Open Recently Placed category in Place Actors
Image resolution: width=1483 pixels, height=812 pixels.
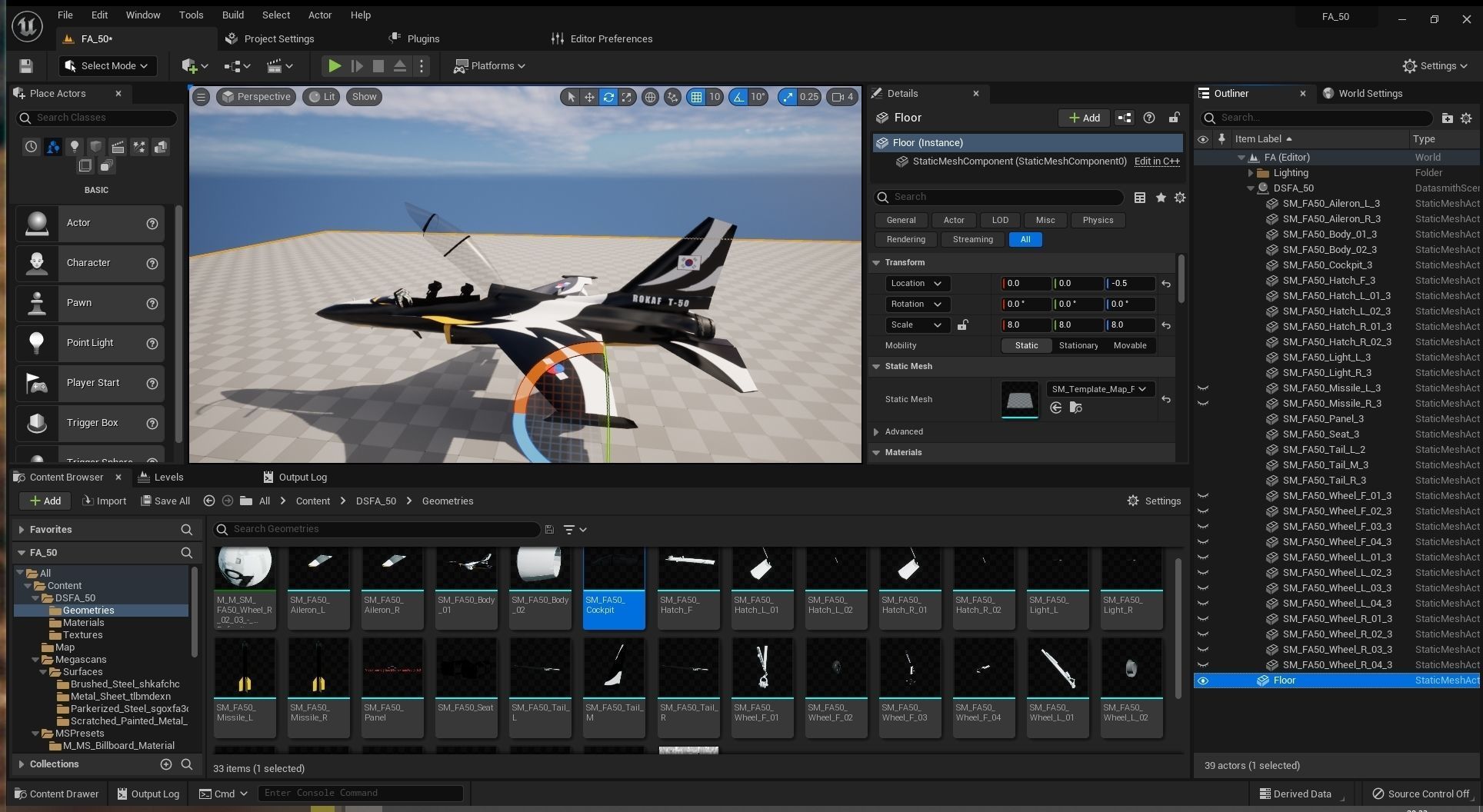[31, 147]
